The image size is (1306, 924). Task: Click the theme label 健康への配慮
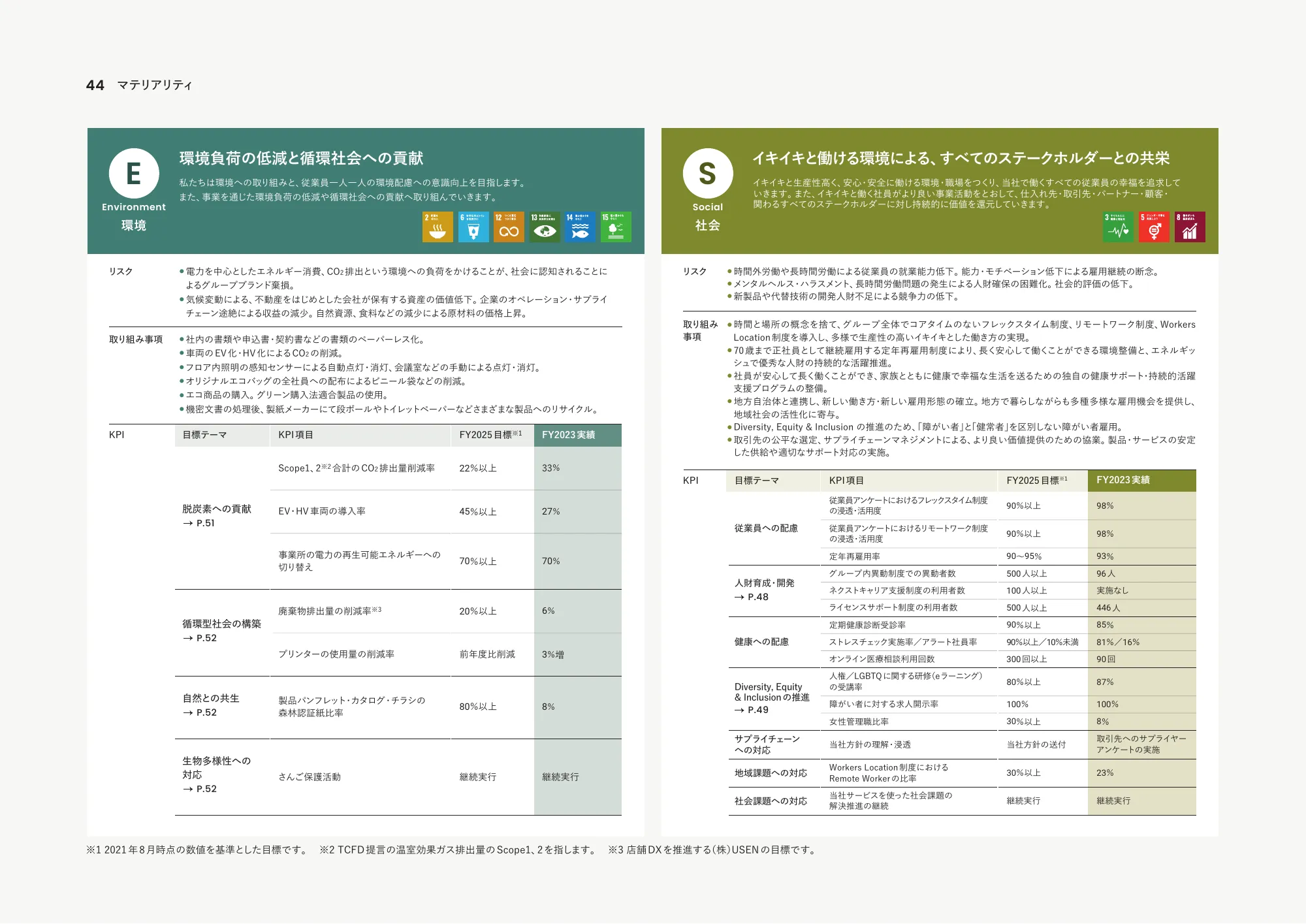click(761, 642)
